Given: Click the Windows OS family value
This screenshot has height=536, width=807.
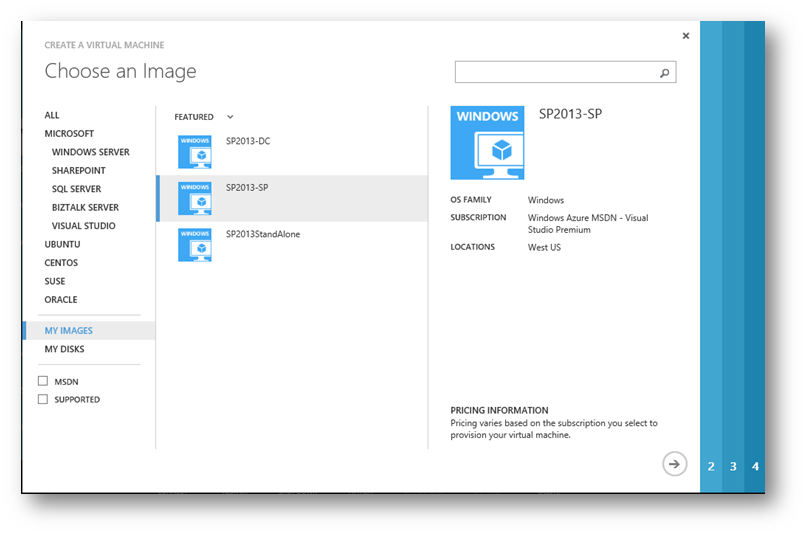Looking at the screenshot, I should tap(546, 200).
